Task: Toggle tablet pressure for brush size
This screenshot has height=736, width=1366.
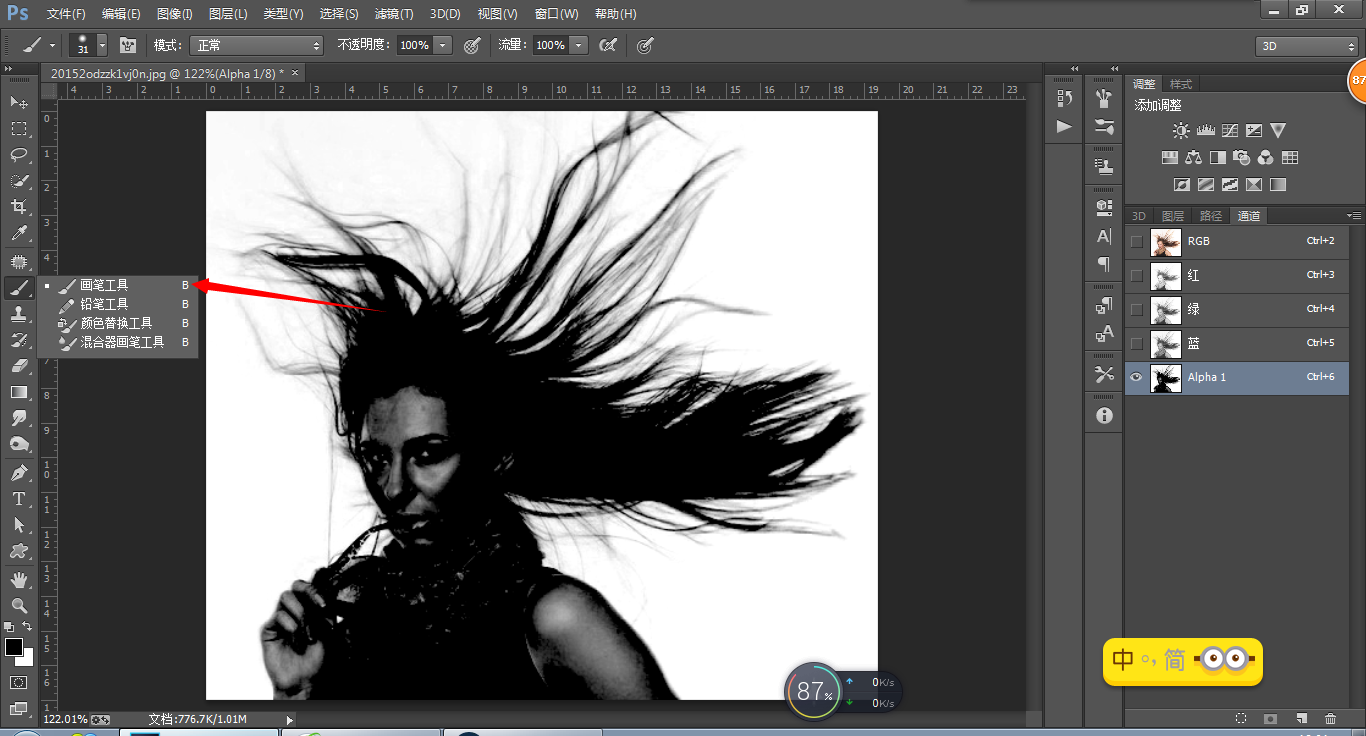Action: 646,45
